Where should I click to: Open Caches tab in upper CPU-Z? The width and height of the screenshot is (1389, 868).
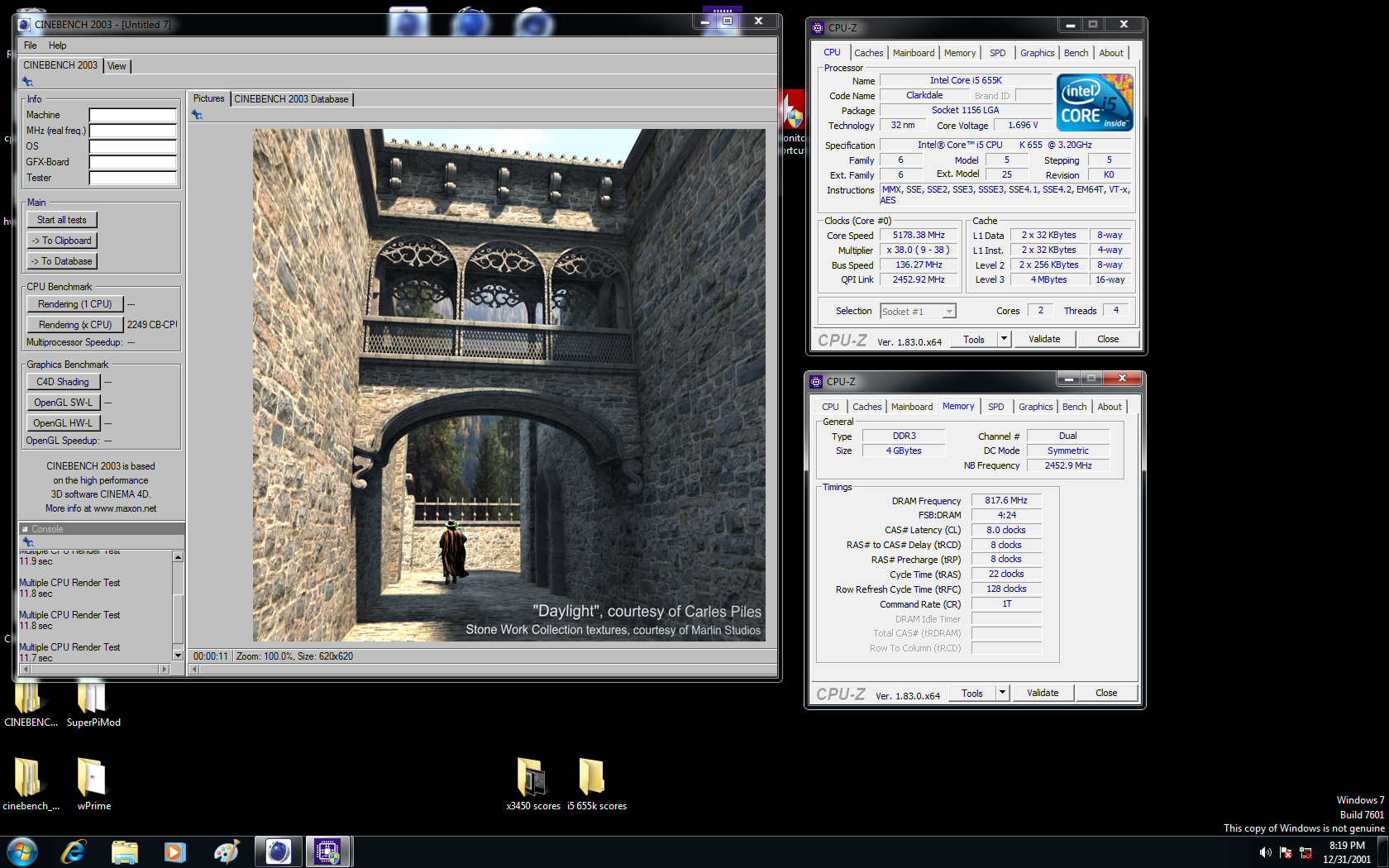click(869, 53)
